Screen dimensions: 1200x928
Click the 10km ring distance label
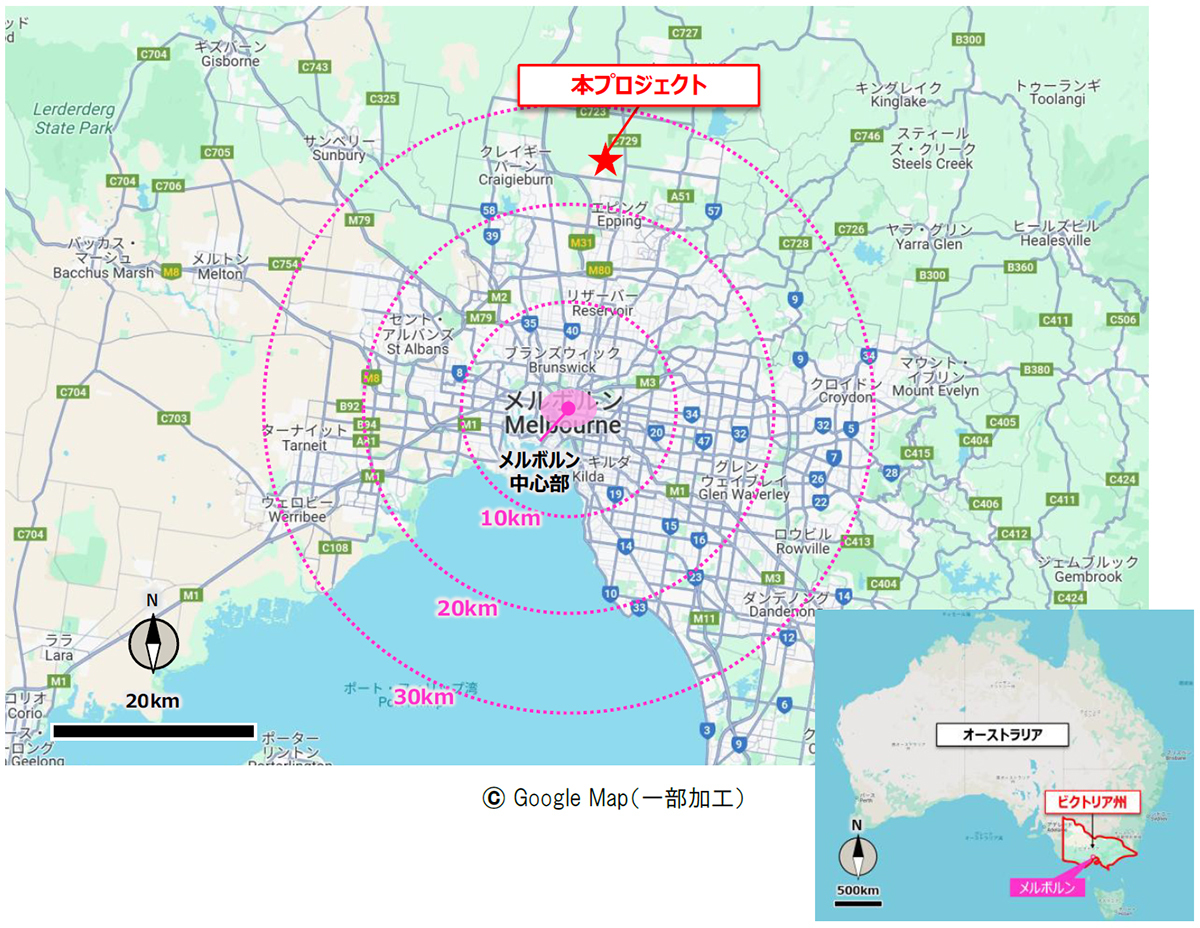tap(510, 518)
